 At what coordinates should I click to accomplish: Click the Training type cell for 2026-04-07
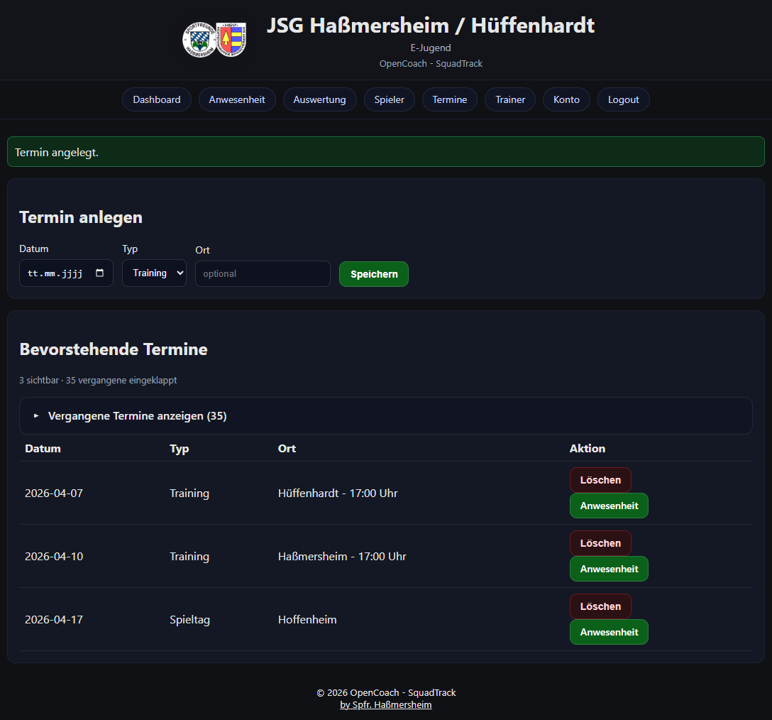(189, 493)
